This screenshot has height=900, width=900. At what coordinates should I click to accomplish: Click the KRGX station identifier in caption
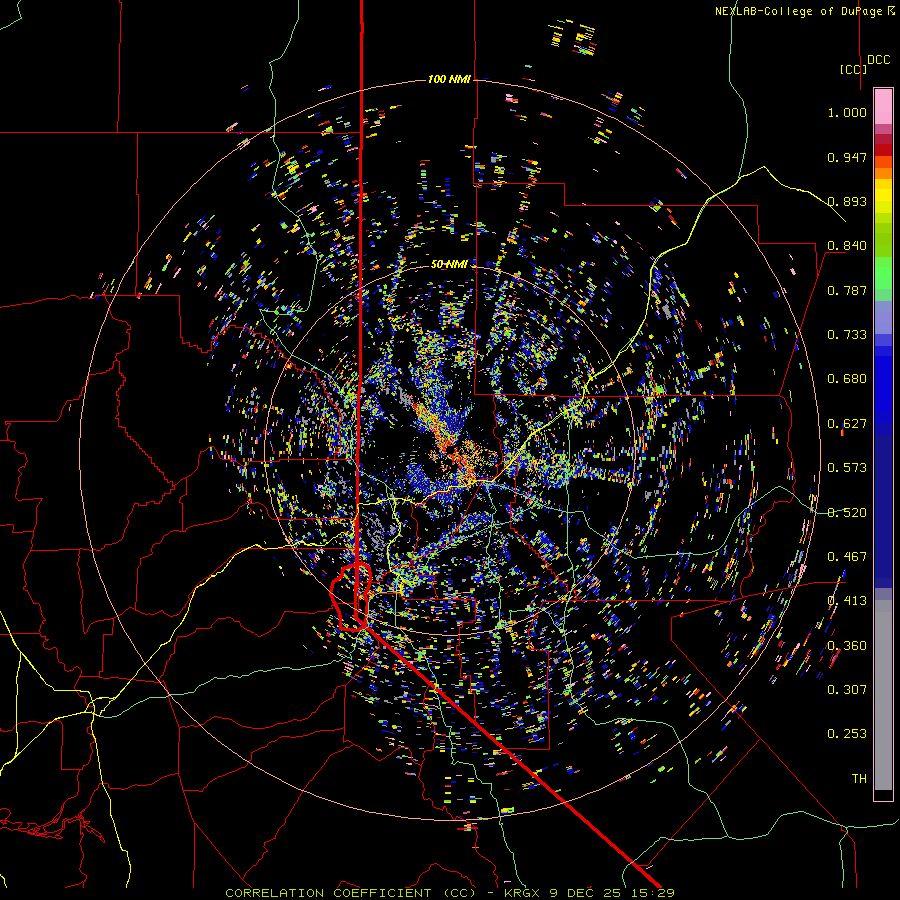523,893
